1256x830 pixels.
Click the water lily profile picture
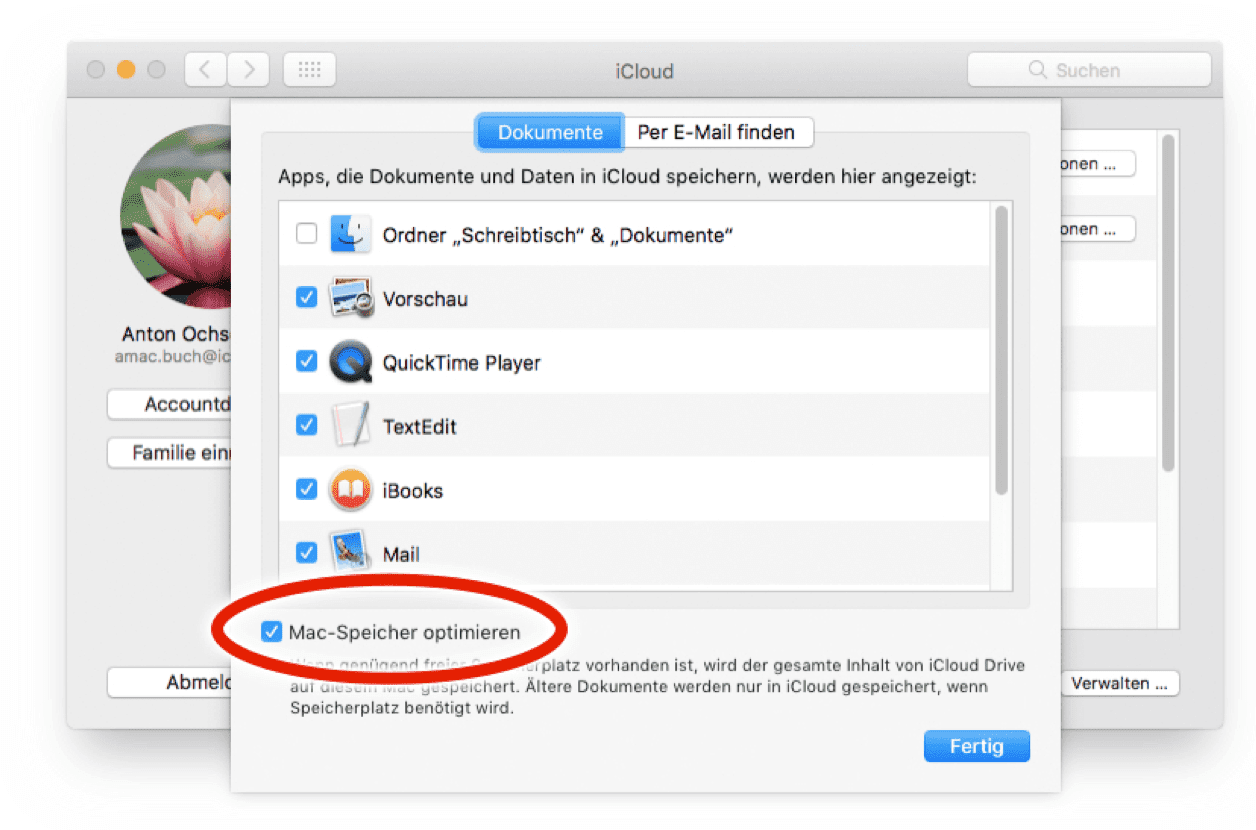[x=177, y=217]
